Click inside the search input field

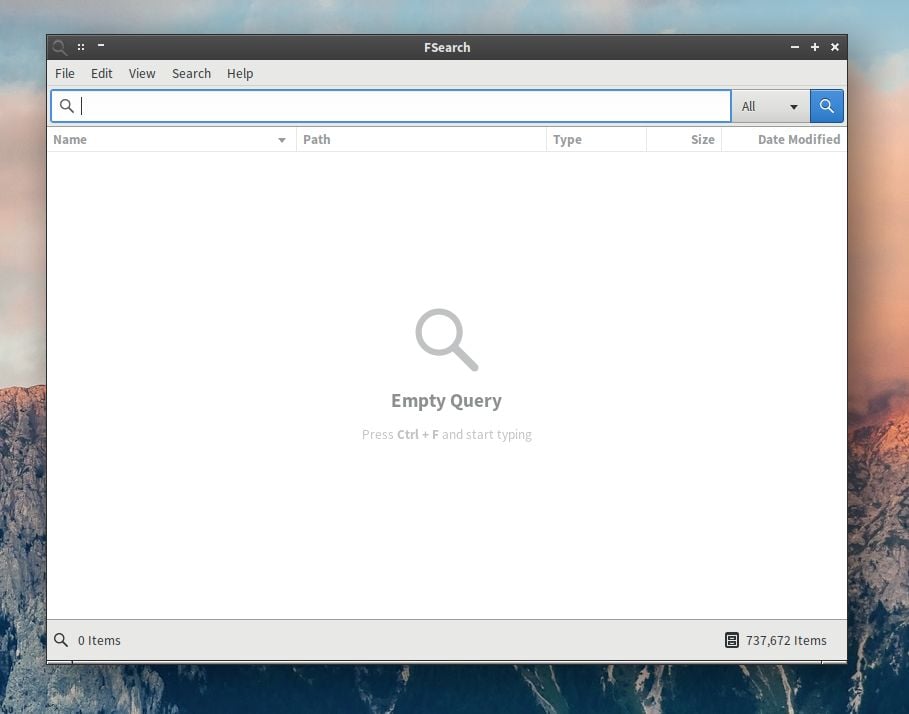click(x=400, y=105)
